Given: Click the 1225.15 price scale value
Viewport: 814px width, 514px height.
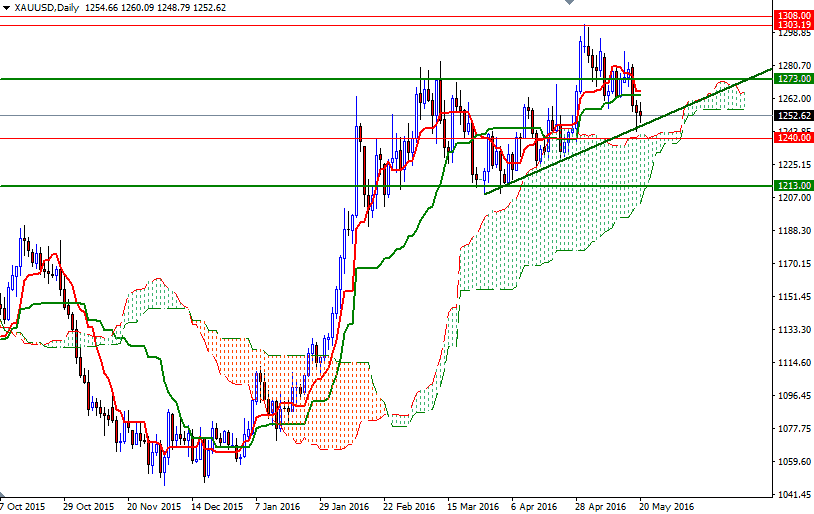Looking at the screenshot, I should pyautogui.click(x=794, y=165).
